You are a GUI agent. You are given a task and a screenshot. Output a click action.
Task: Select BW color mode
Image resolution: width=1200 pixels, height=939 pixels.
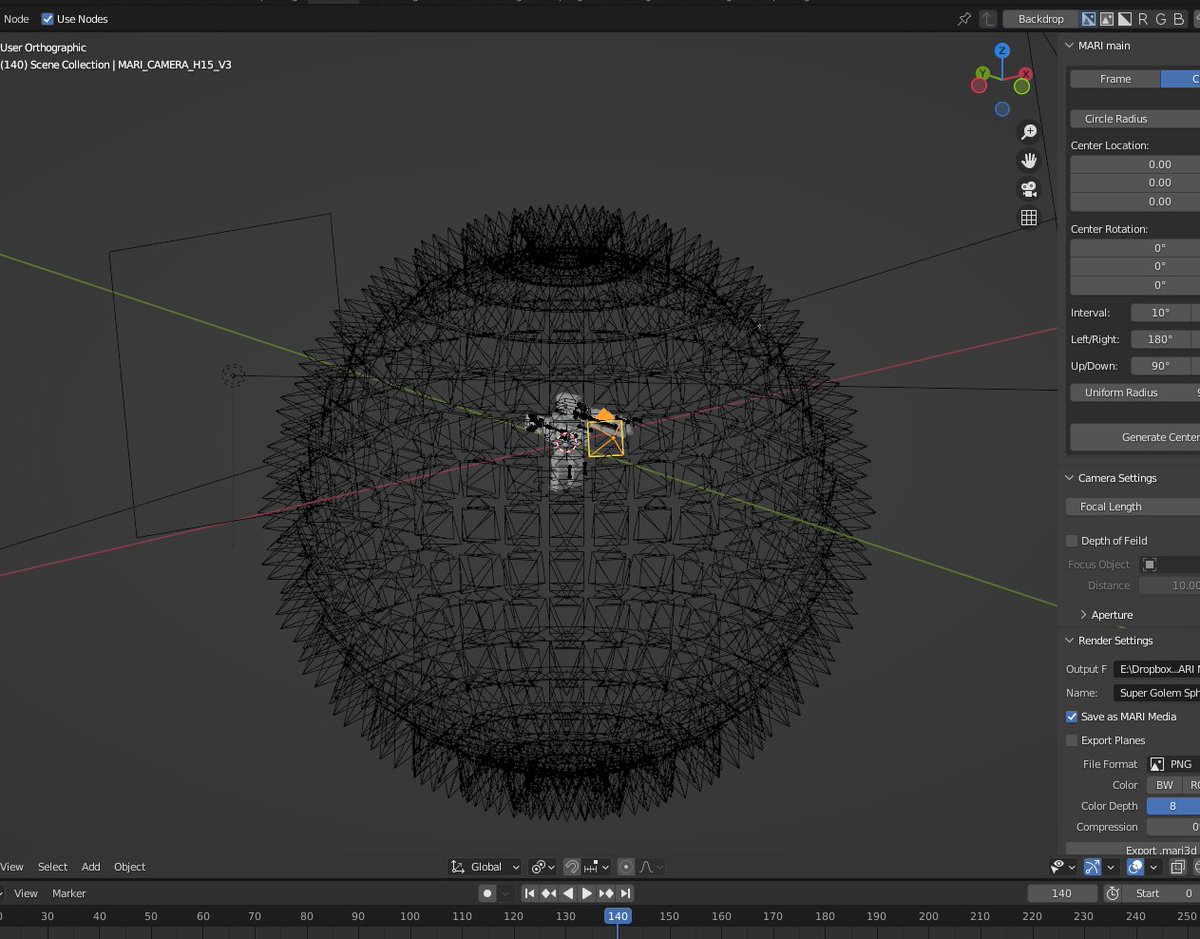pyautogui.click(x=1165, y=785)
